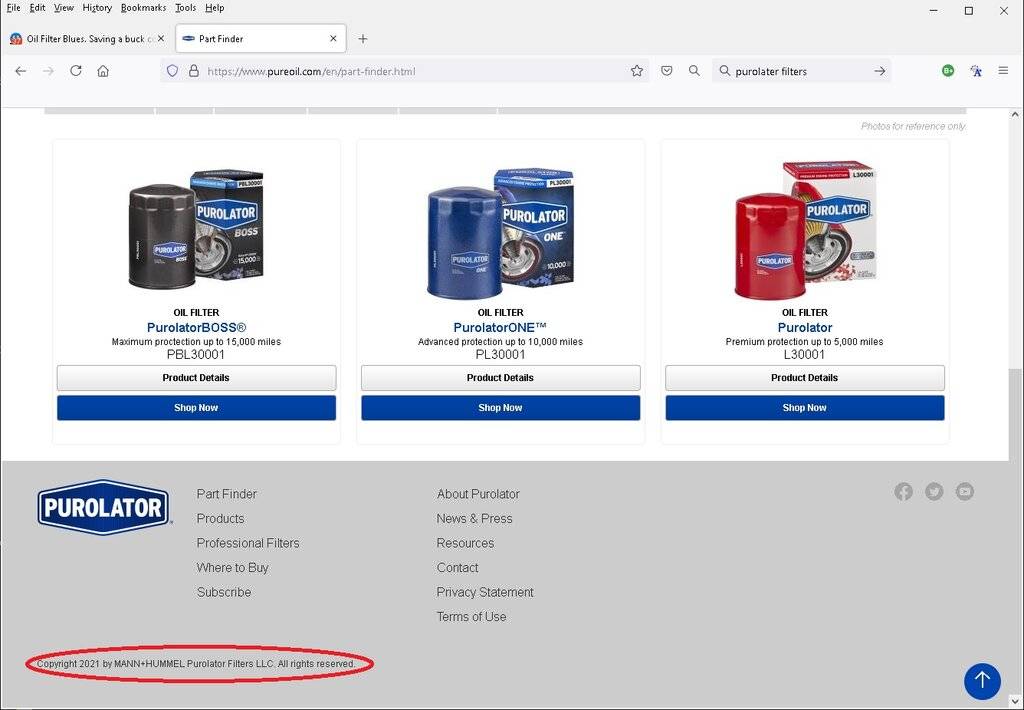Open a new browser tab

pos(363,39)
